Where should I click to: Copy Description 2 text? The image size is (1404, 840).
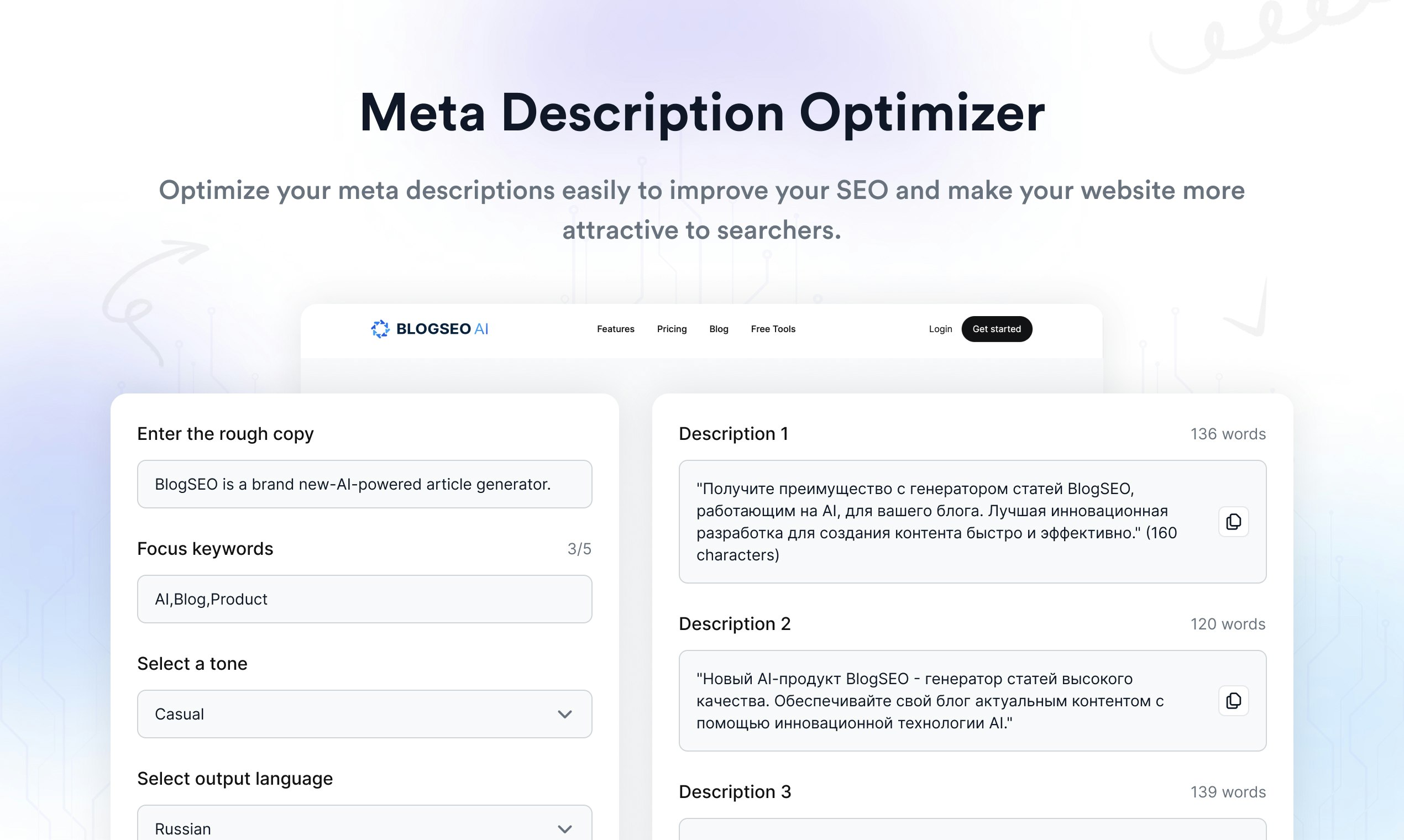tap(1233, 701)
